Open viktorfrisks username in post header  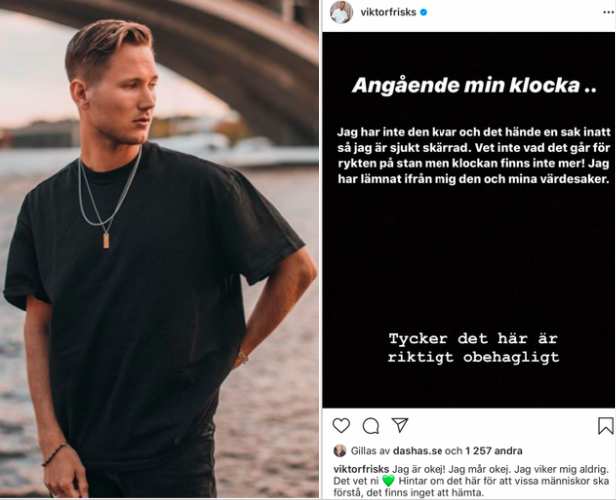(x=388, y=12)
